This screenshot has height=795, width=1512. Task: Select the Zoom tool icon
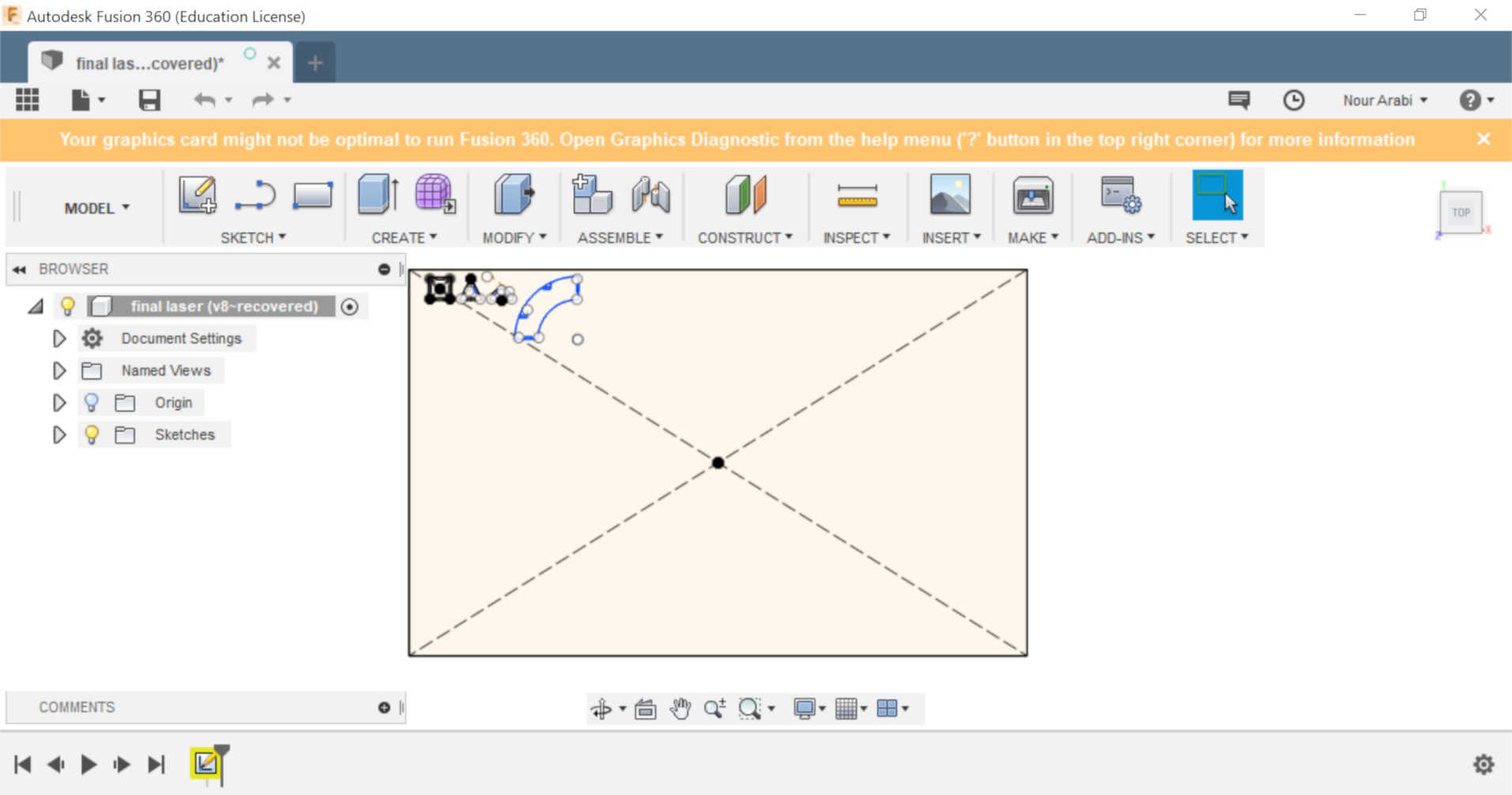(x=715, y=709)
